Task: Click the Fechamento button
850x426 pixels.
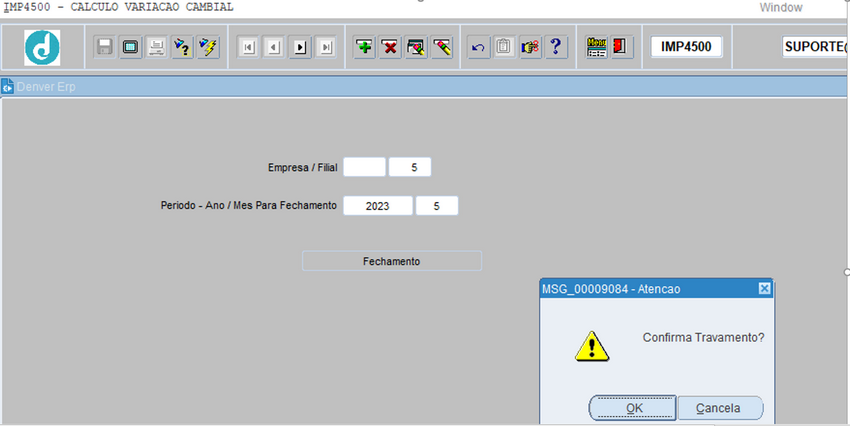Action: point(391,261)
